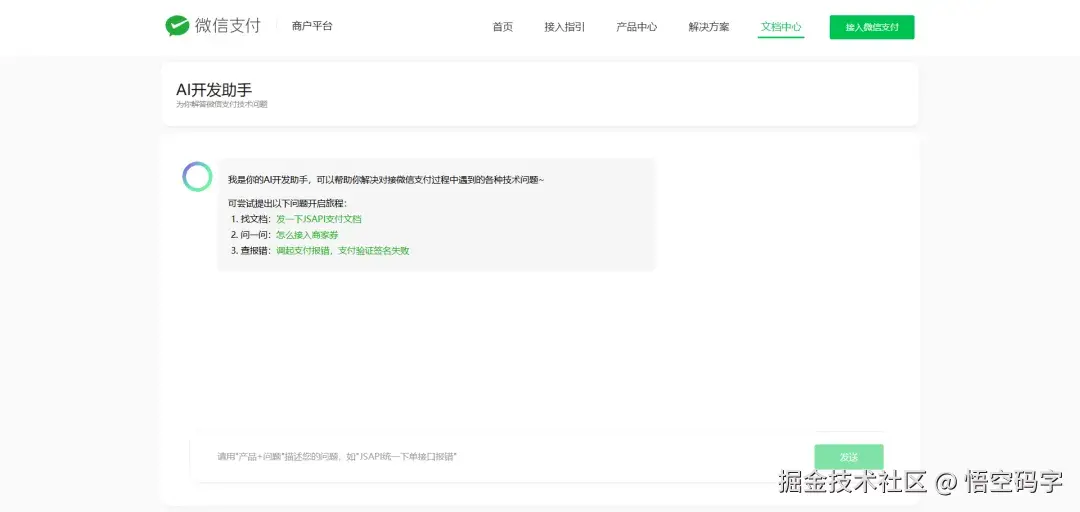The width and height of the screenshot is (1080, 512).
Task: Click the AI开发助手 page title
Action: (x=214, y=89)
